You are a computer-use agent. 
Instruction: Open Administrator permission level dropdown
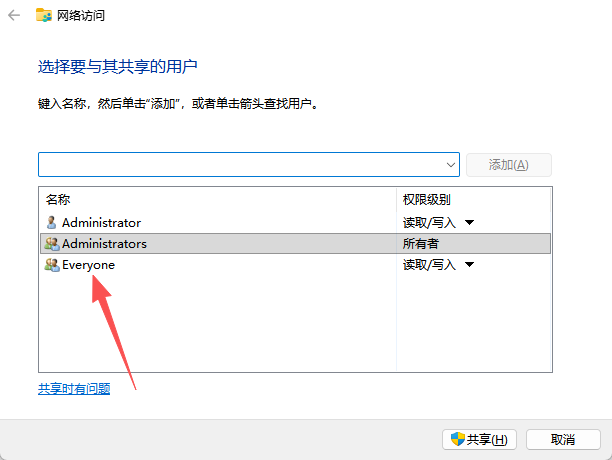(469, 223)
